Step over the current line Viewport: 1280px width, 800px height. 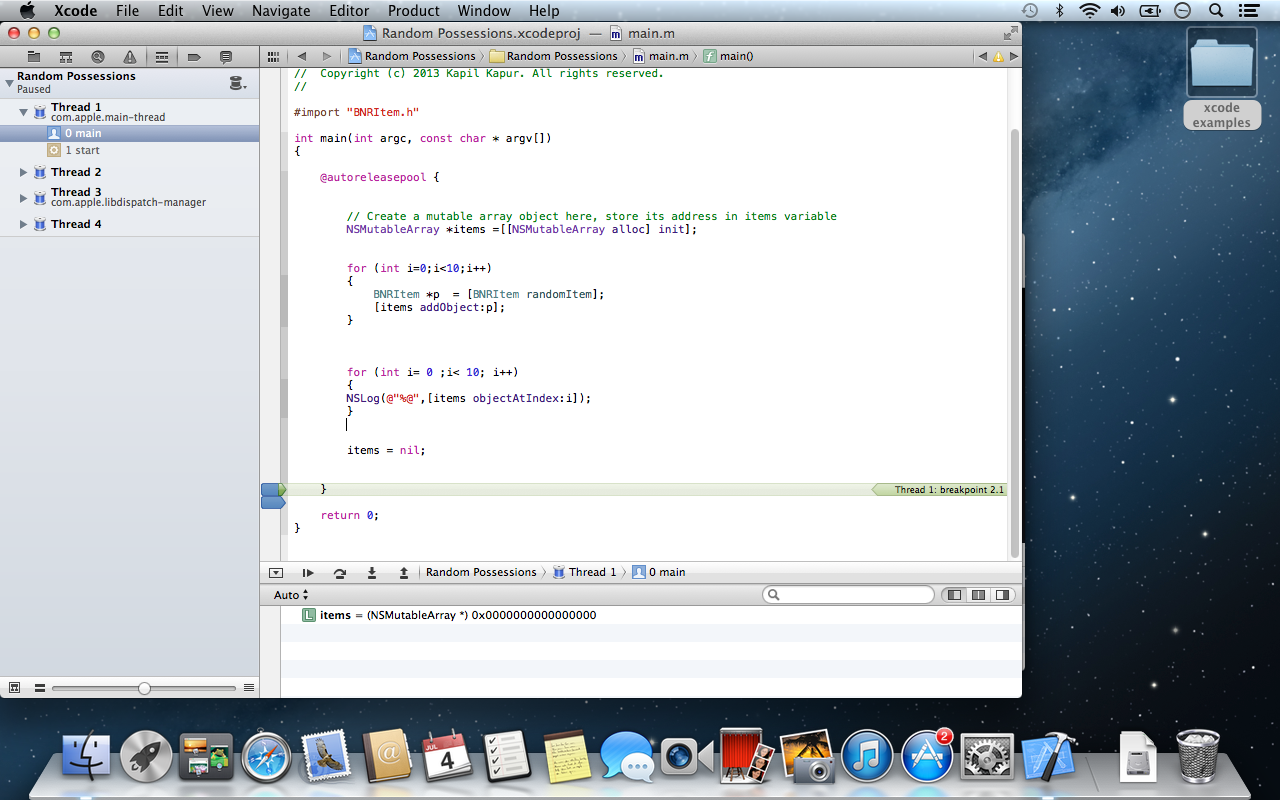pyautogui.click(x=340, y=573)
